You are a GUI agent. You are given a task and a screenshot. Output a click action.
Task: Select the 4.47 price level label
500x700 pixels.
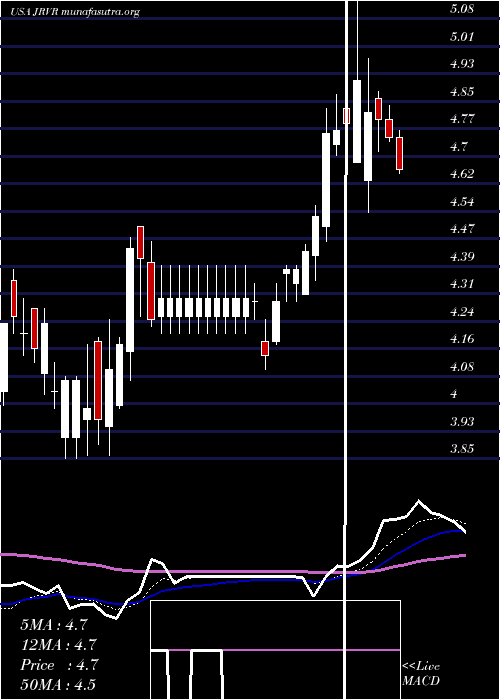462,229
